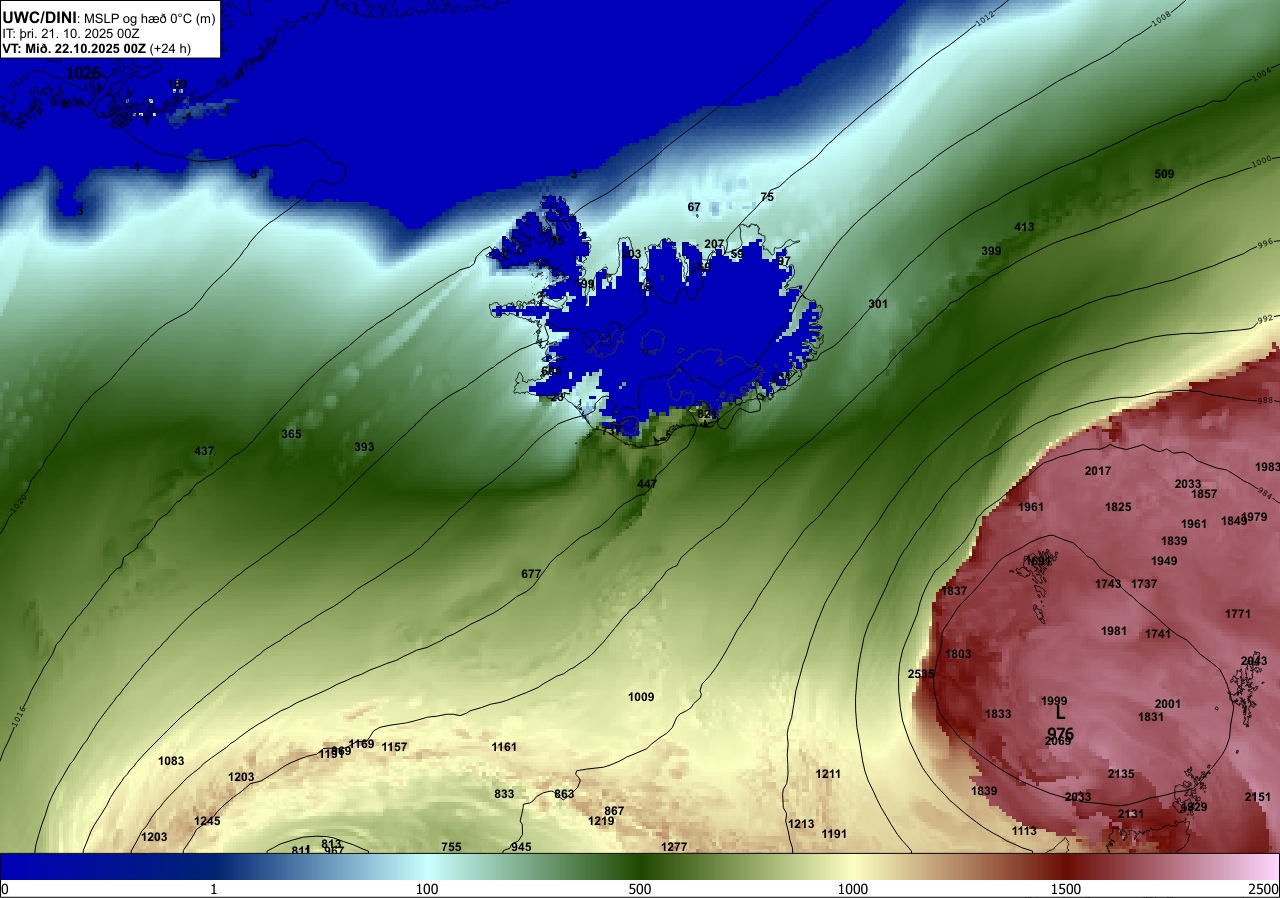
Task: Click the 1161 freezing-level value
Action: [x=504, y=747]
